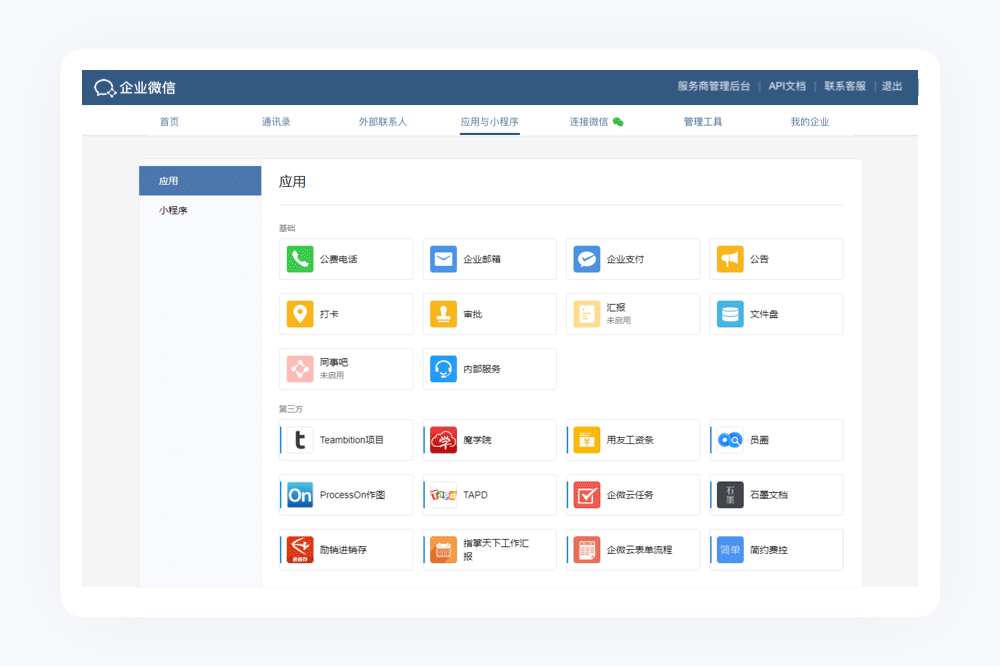Switch to the 管理工具 tab
Viewport: 1000px width, 666px height.
tap(703, 121)
